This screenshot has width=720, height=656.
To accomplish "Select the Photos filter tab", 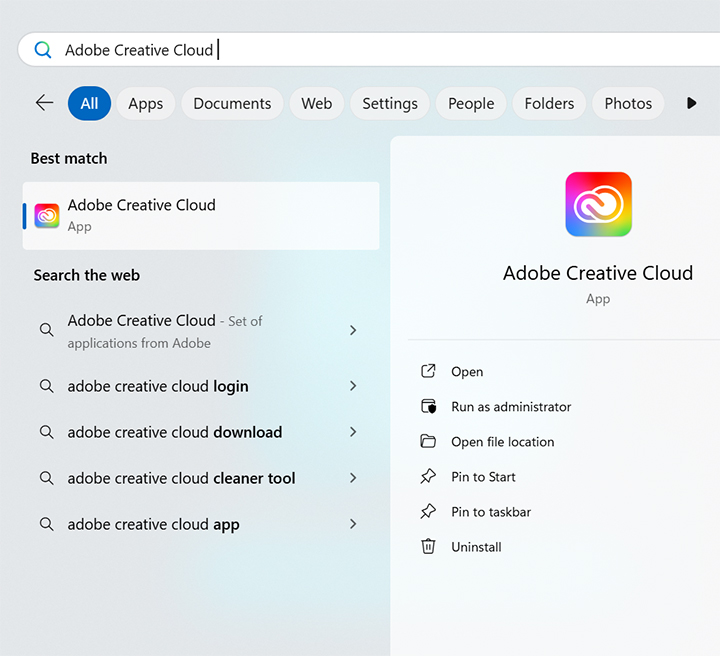I will [628, 103].
